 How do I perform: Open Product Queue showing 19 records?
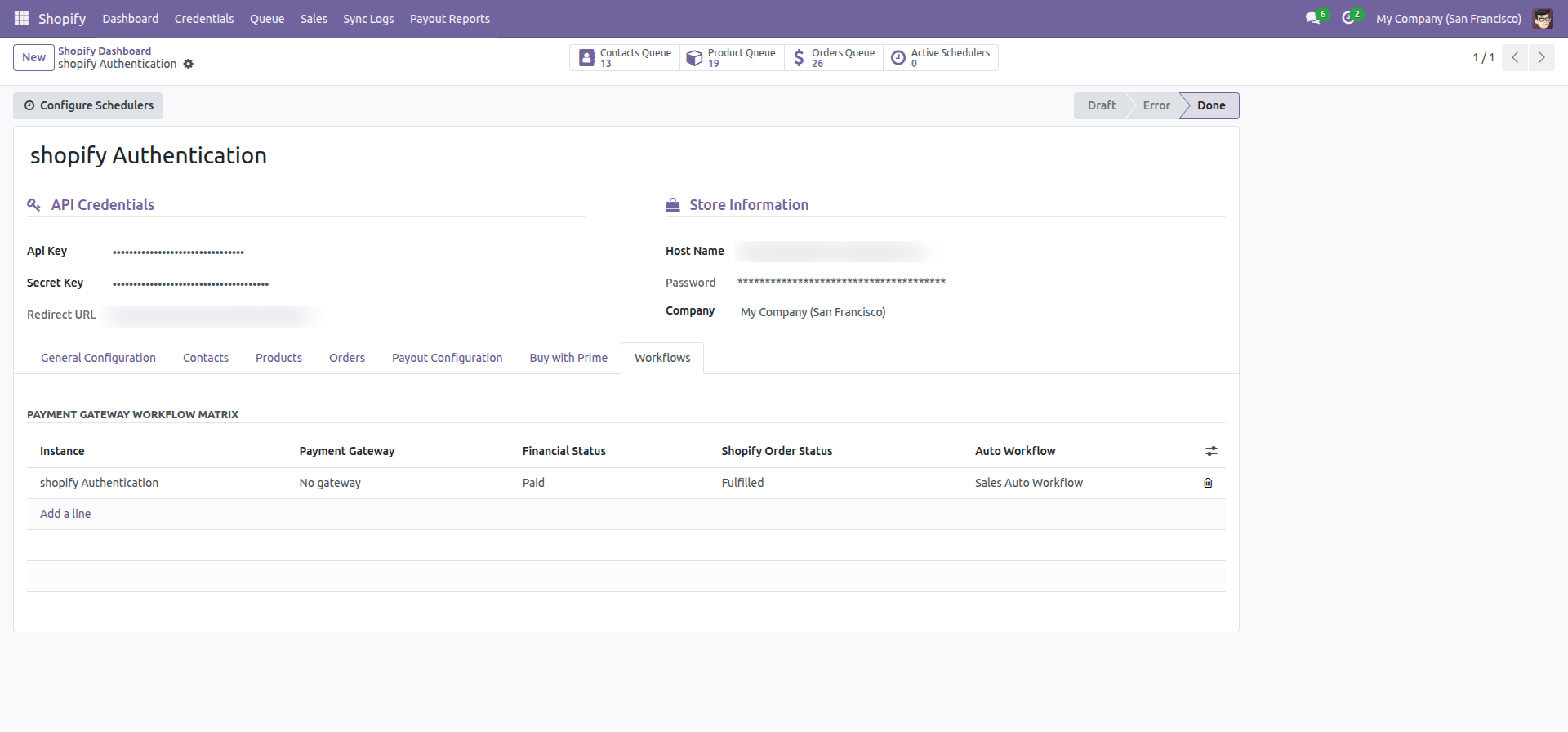pyautogui.click(x=732, y=58)
